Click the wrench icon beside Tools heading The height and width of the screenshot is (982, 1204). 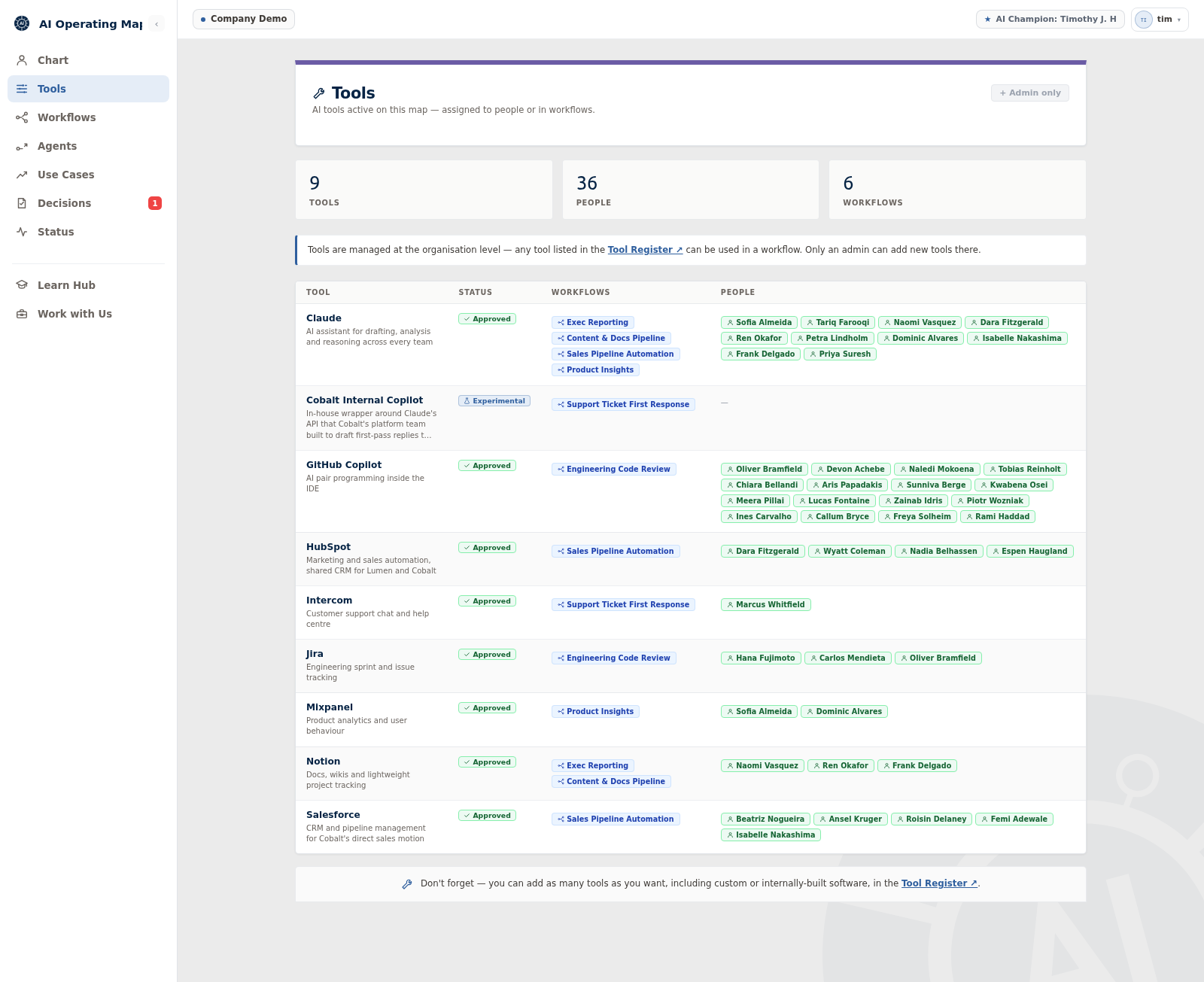point(319,93)
